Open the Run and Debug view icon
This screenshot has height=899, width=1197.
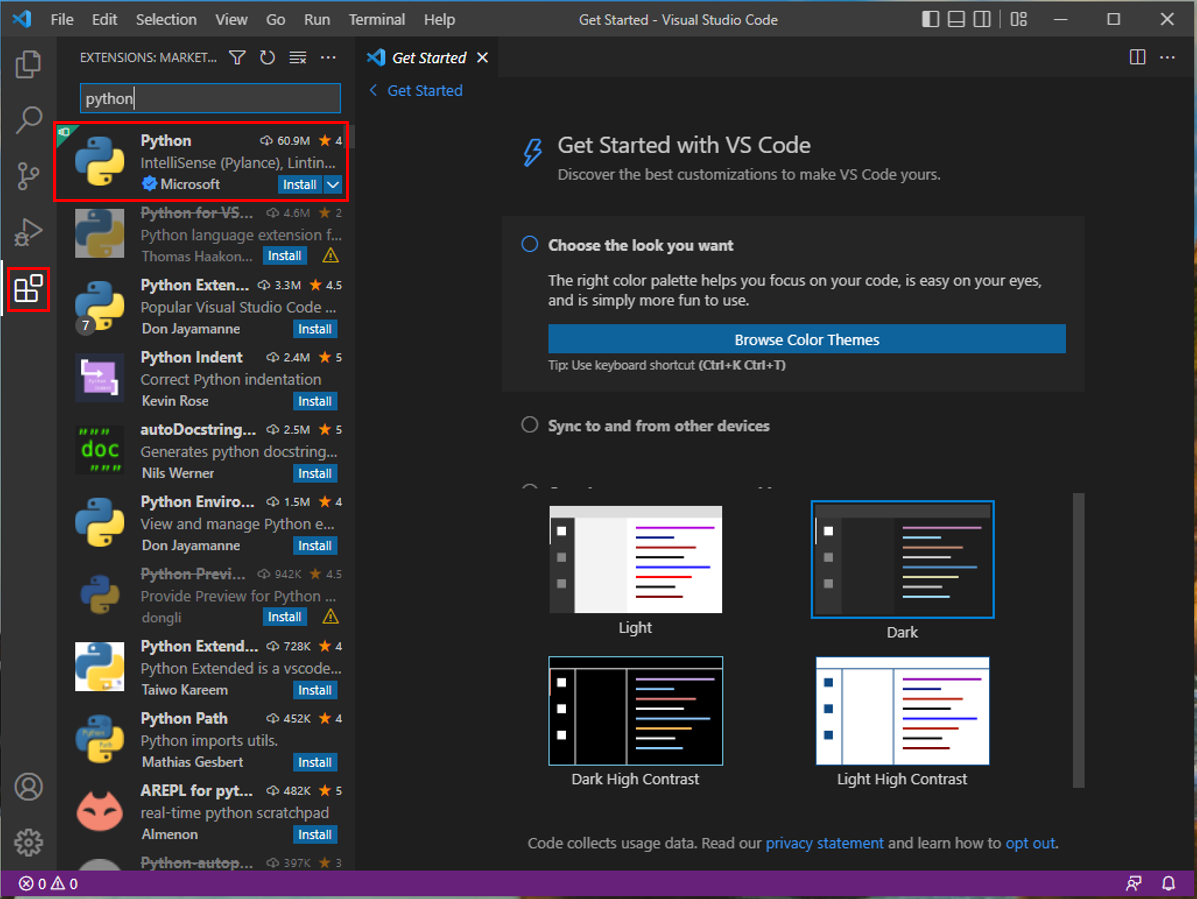pos(28,231)
